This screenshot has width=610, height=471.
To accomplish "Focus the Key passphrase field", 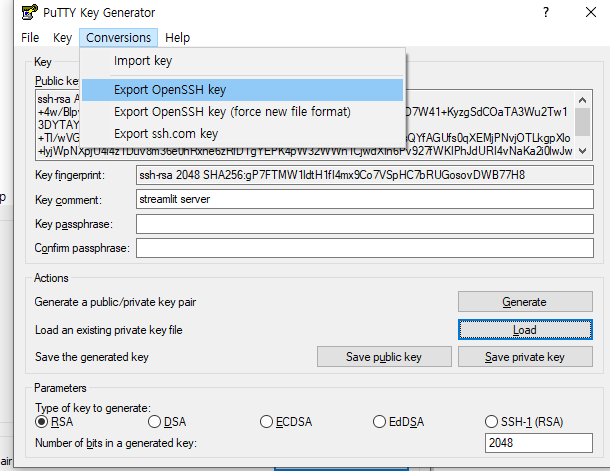I will click(x=365, y=224).
